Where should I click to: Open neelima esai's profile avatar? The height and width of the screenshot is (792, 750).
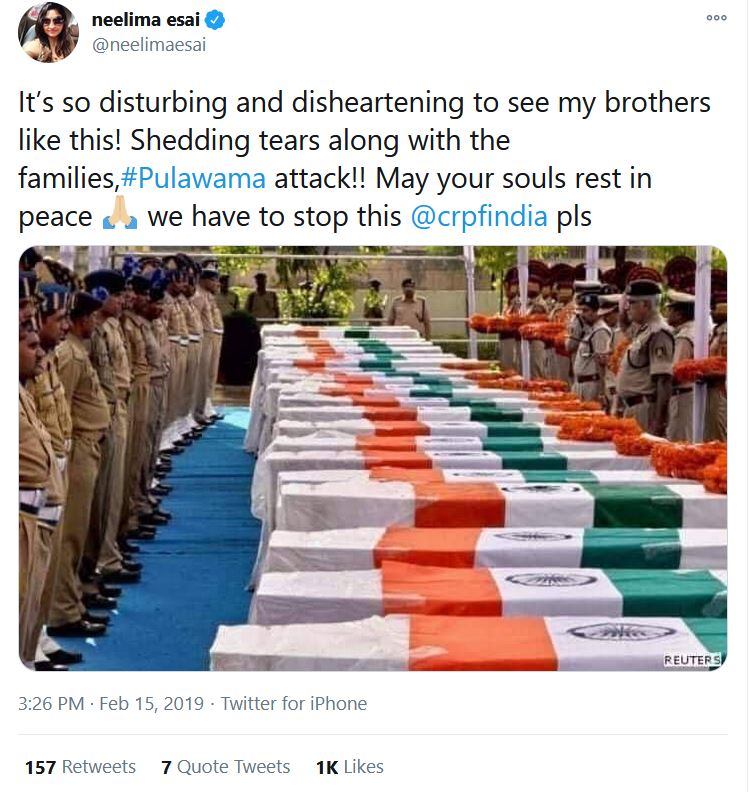tap(48, 32)
